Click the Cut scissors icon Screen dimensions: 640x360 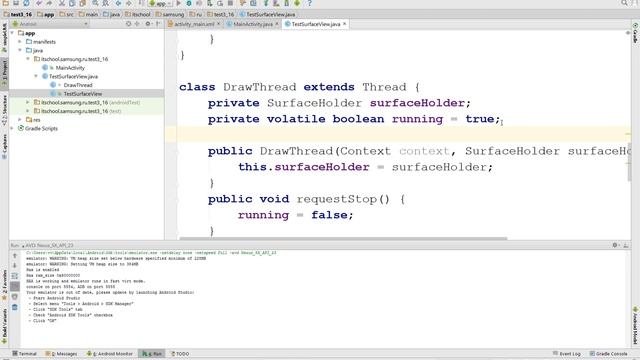click(62, 3)
